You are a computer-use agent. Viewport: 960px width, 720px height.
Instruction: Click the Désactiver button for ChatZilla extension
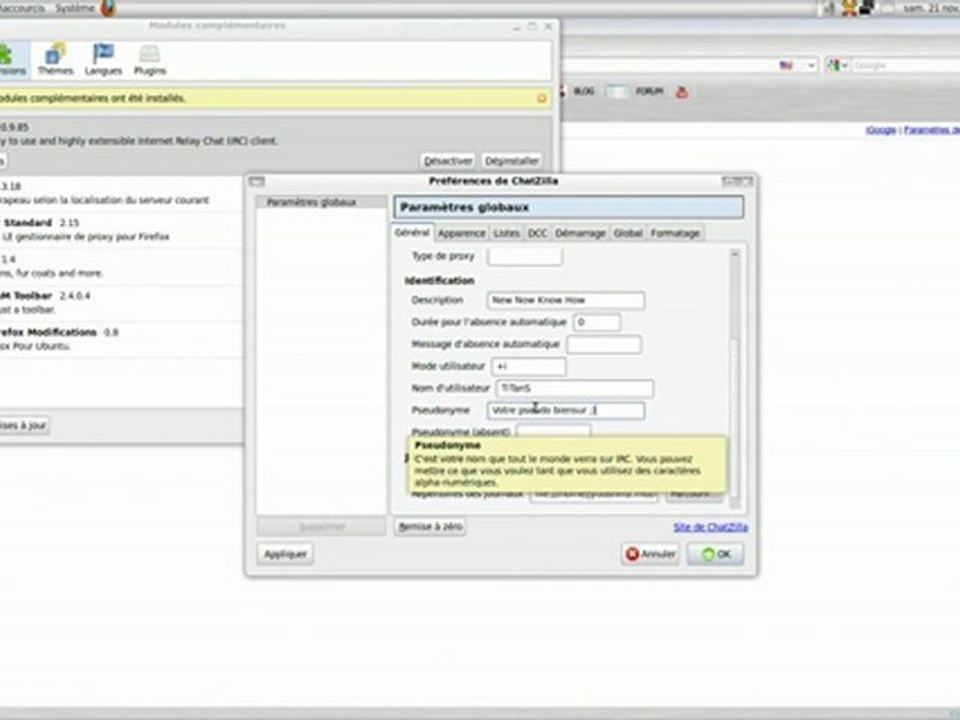pyautogui.click(x=448, y=161)
